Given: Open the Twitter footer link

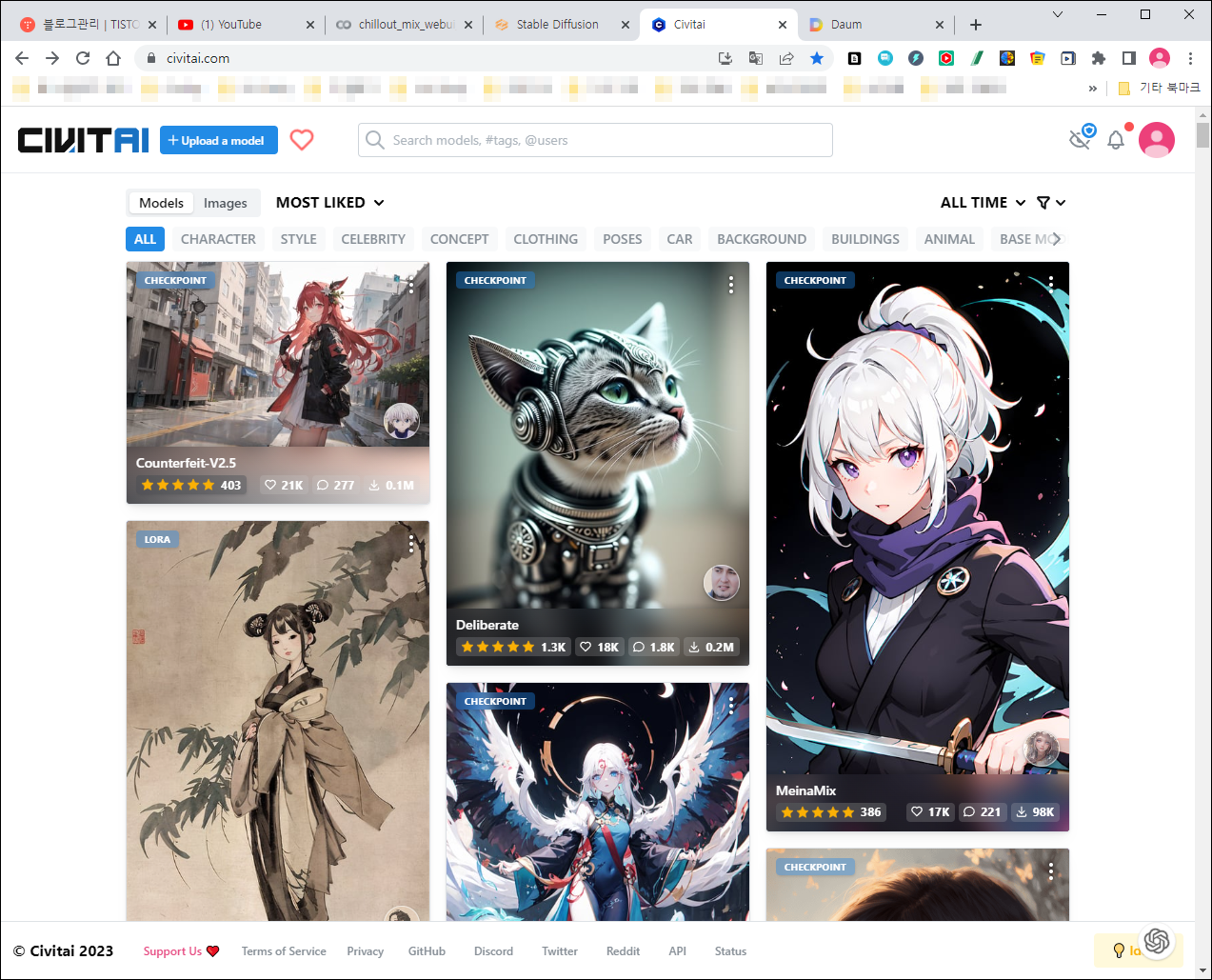Looking at the screenshot, I should pos(560,950).
